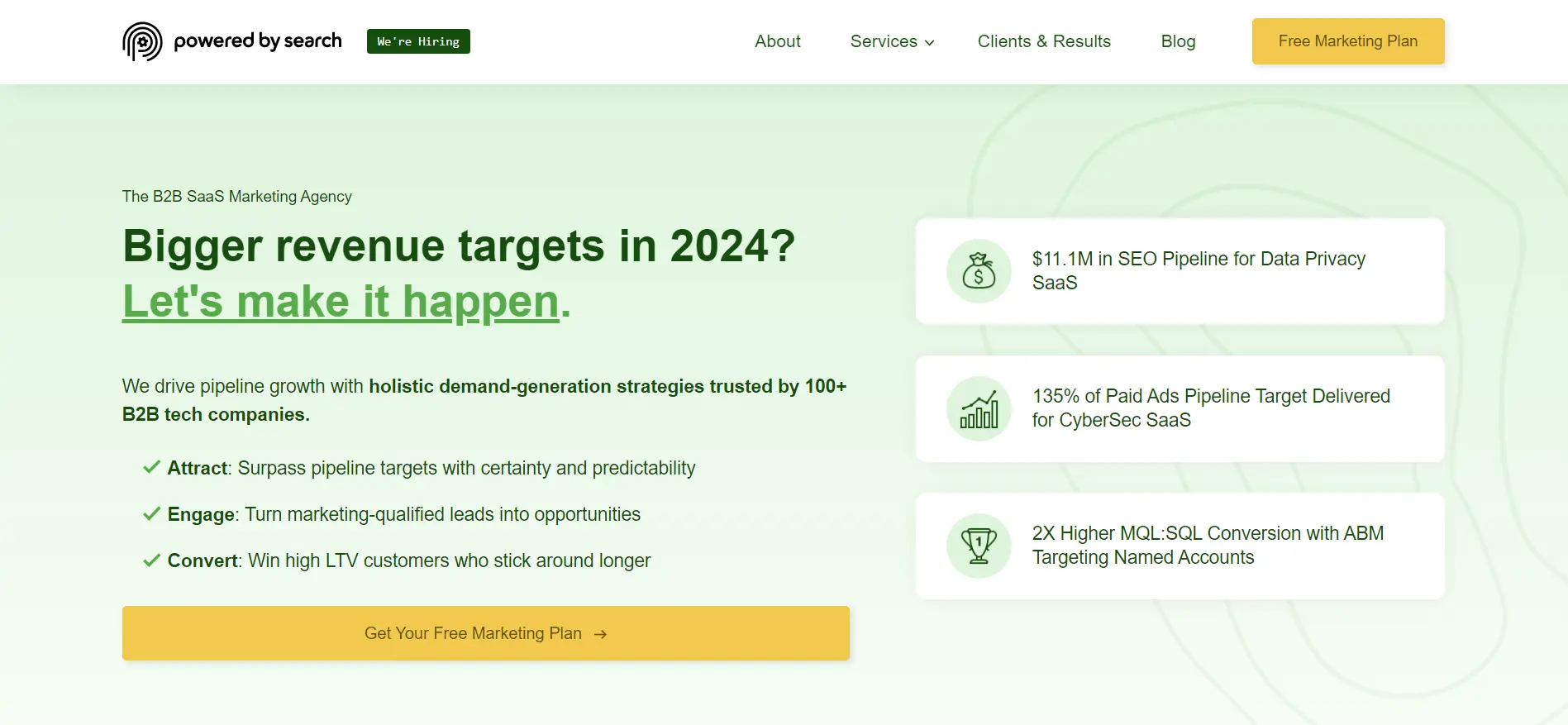Click the 'Engage' bullet text
This screenshot has width=1568, height=725.
pyautogui.click(x=404, y=514)
